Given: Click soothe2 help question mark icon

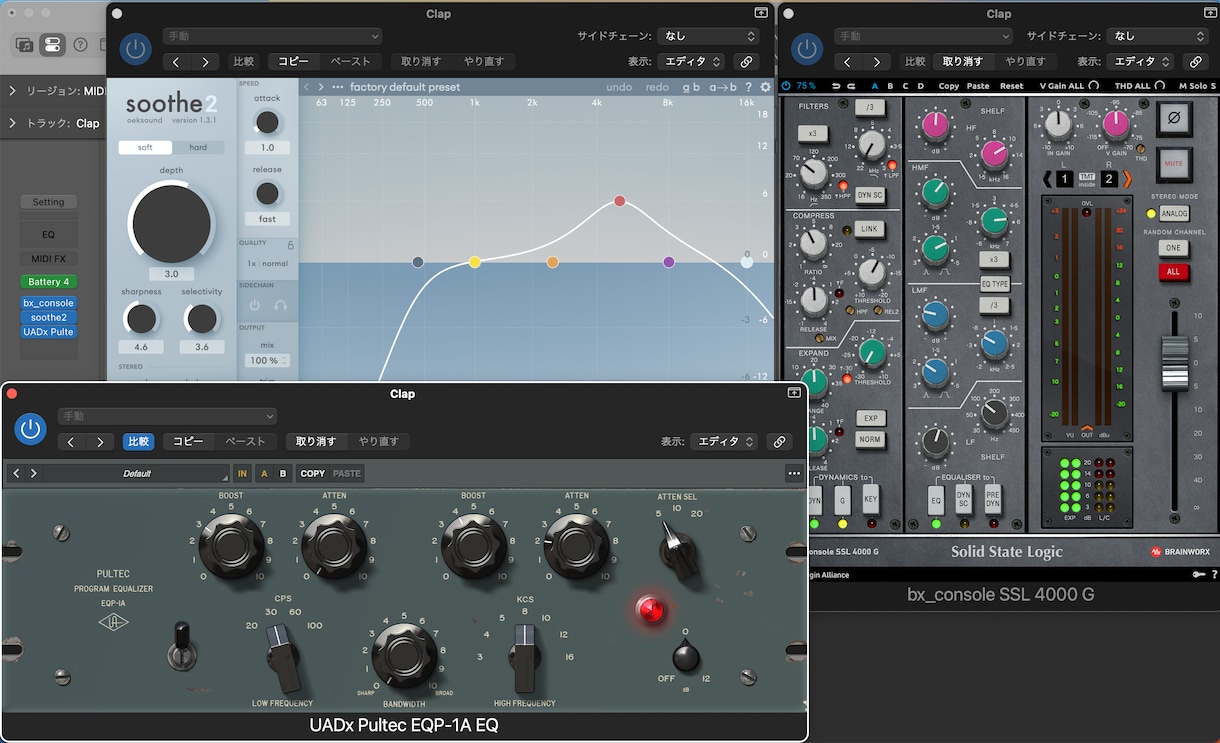Looking at the screenshot, I should [748, 87].
